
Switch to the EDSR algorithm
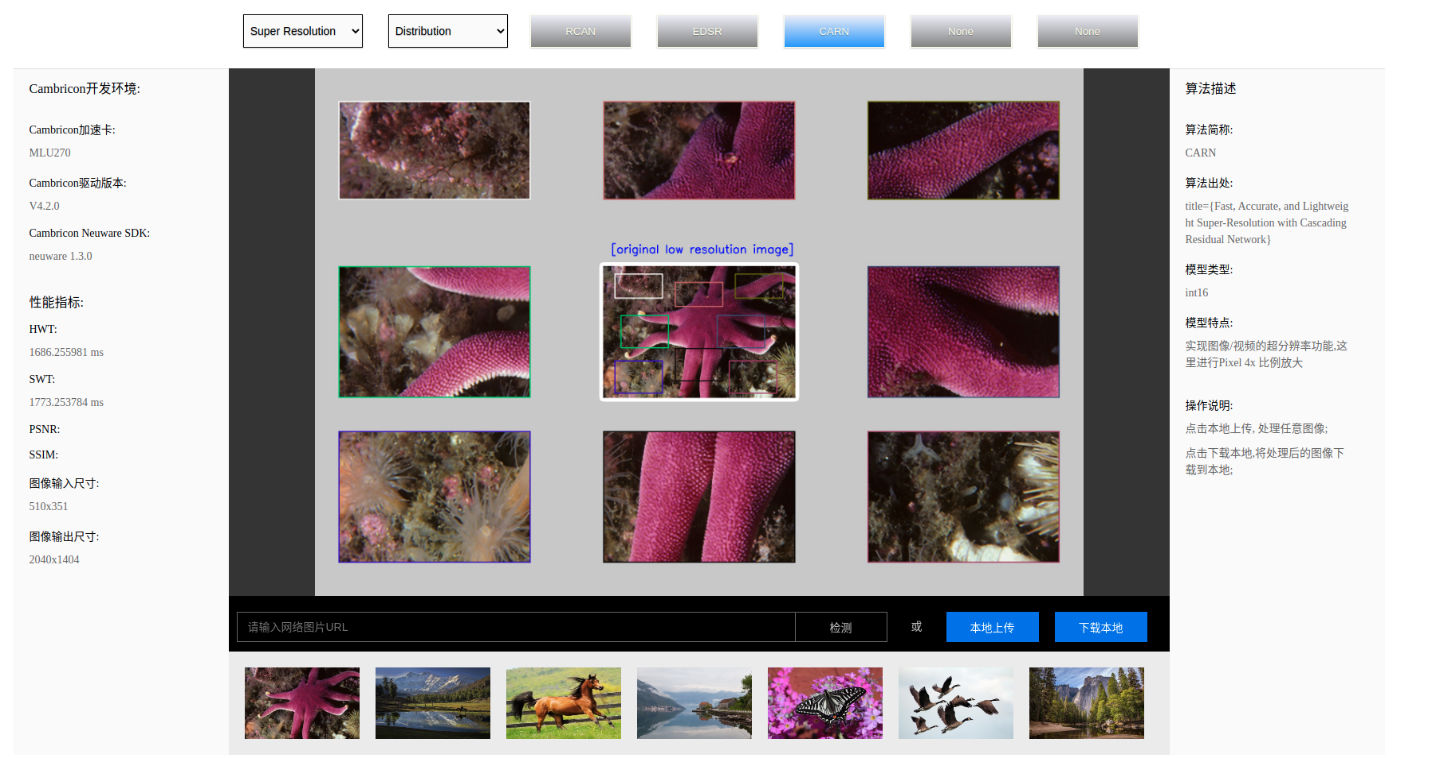[707, 31]
